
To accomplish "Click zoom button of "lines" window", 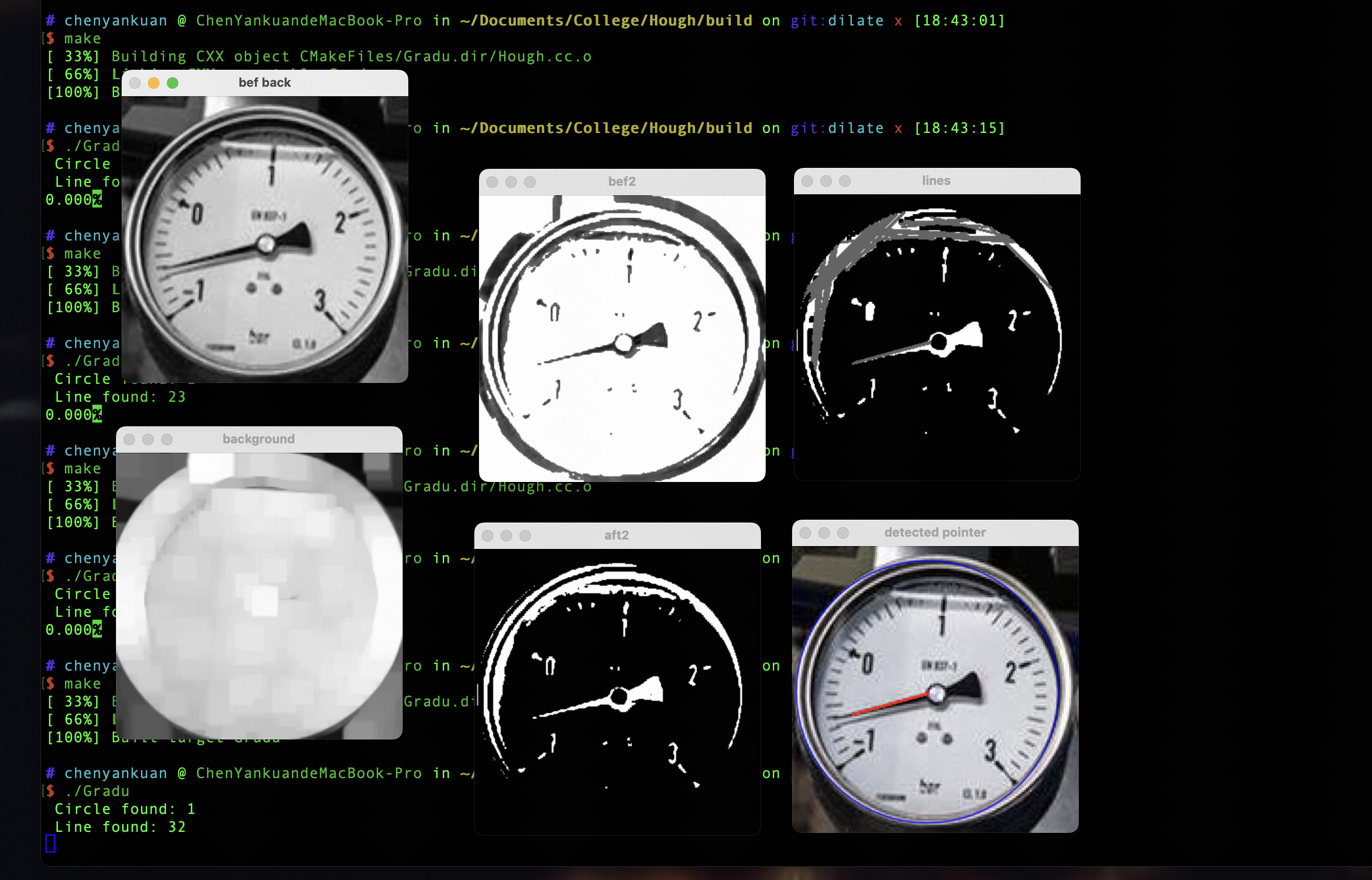I will pos(845,181).
